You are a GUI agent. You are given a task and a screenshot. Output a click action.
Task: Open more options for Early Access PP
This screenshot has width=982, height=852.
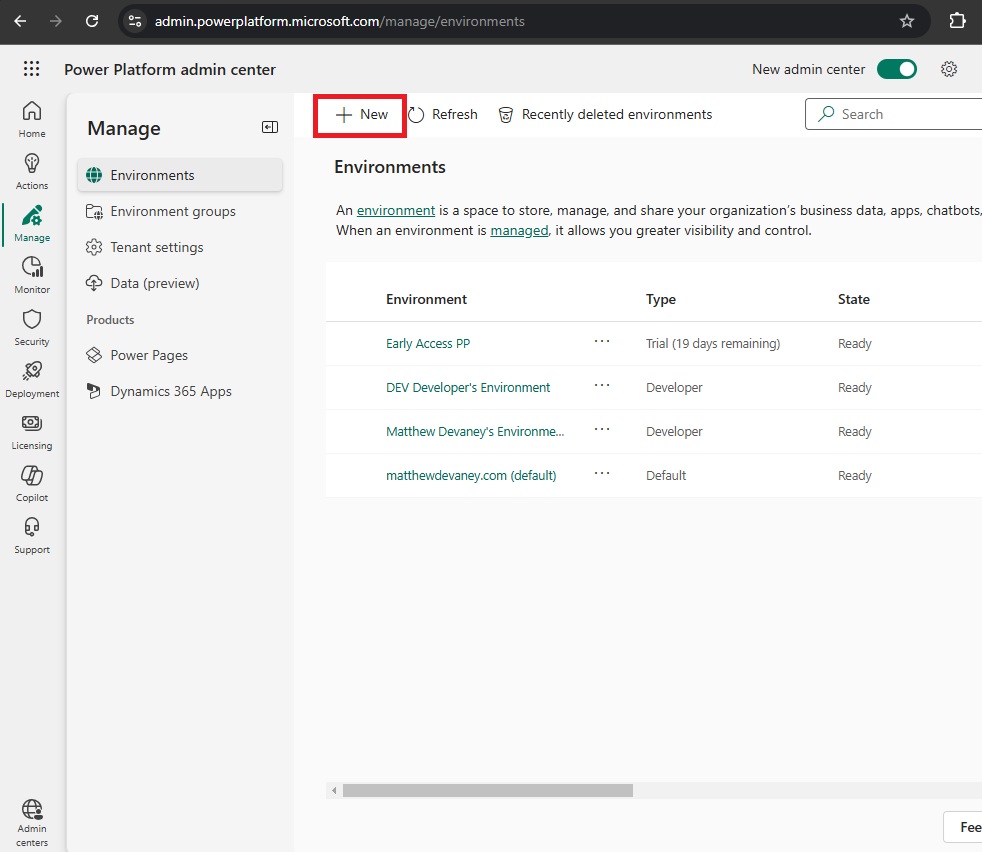(602, 341)
